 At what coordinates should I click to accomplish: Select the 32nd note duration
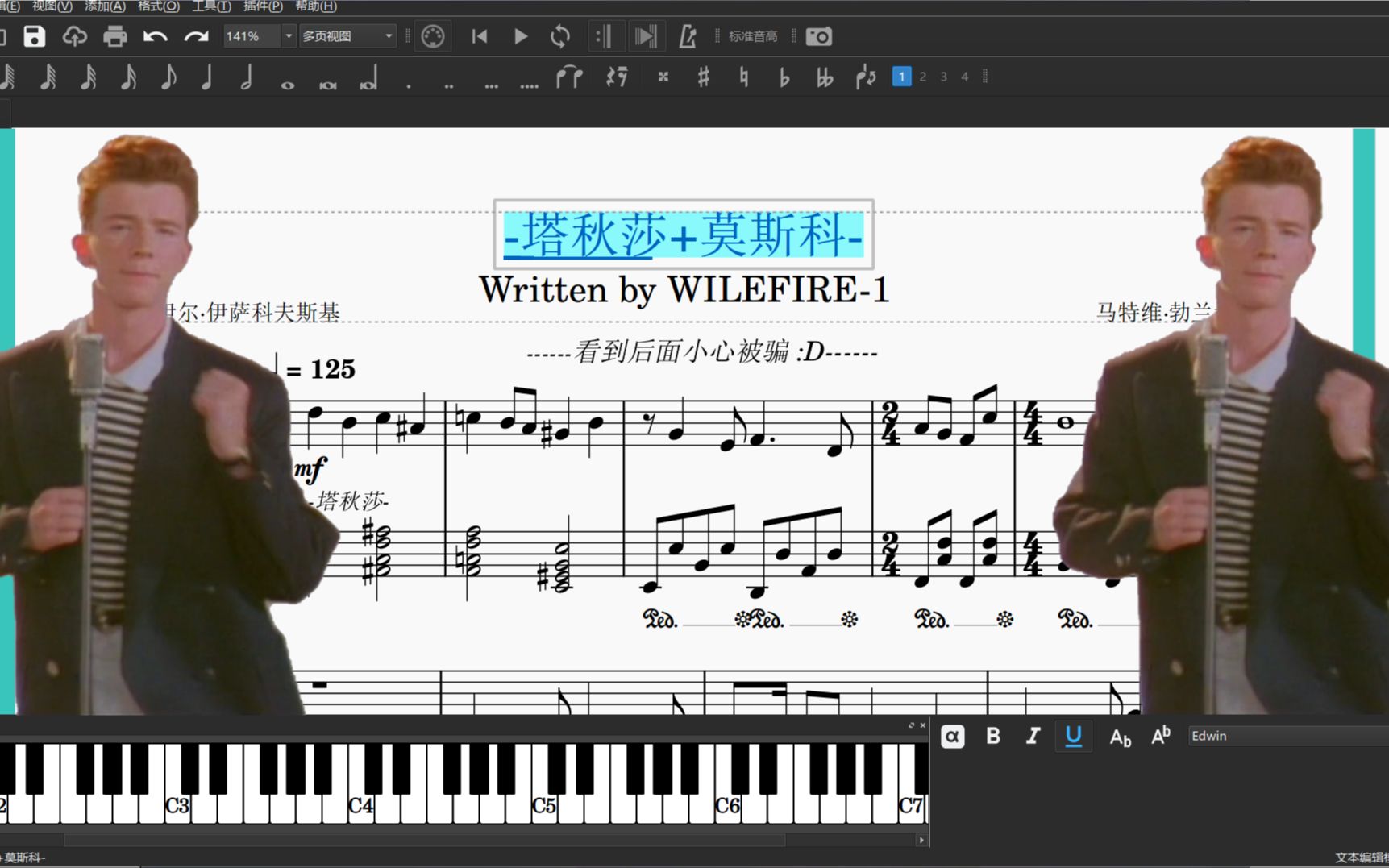pyautogui.click(x=89, y=77)
